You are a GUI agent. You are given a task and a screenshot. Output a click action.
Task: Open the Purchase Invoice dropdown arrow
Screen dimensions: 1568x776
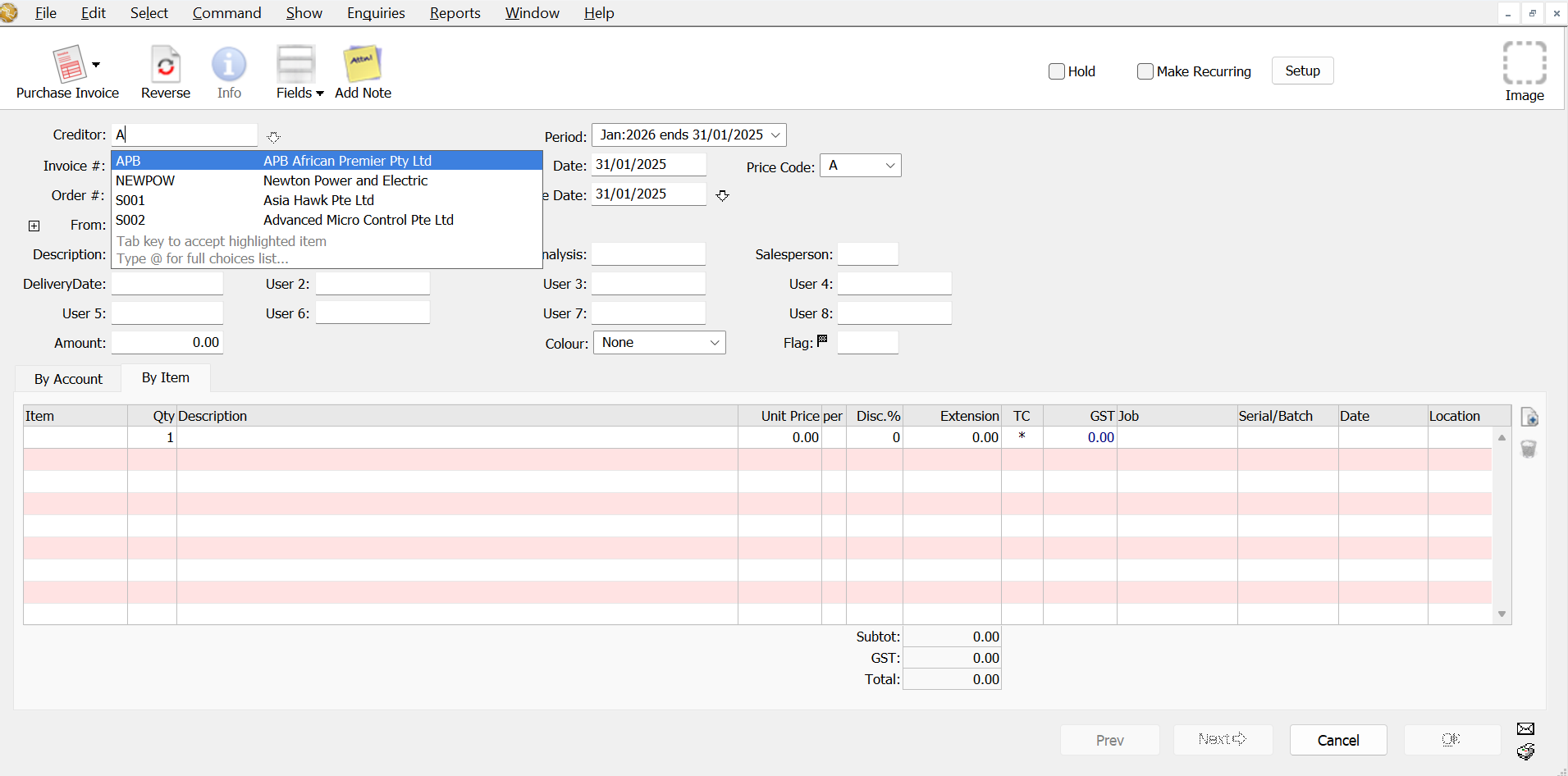coord(96,65)
